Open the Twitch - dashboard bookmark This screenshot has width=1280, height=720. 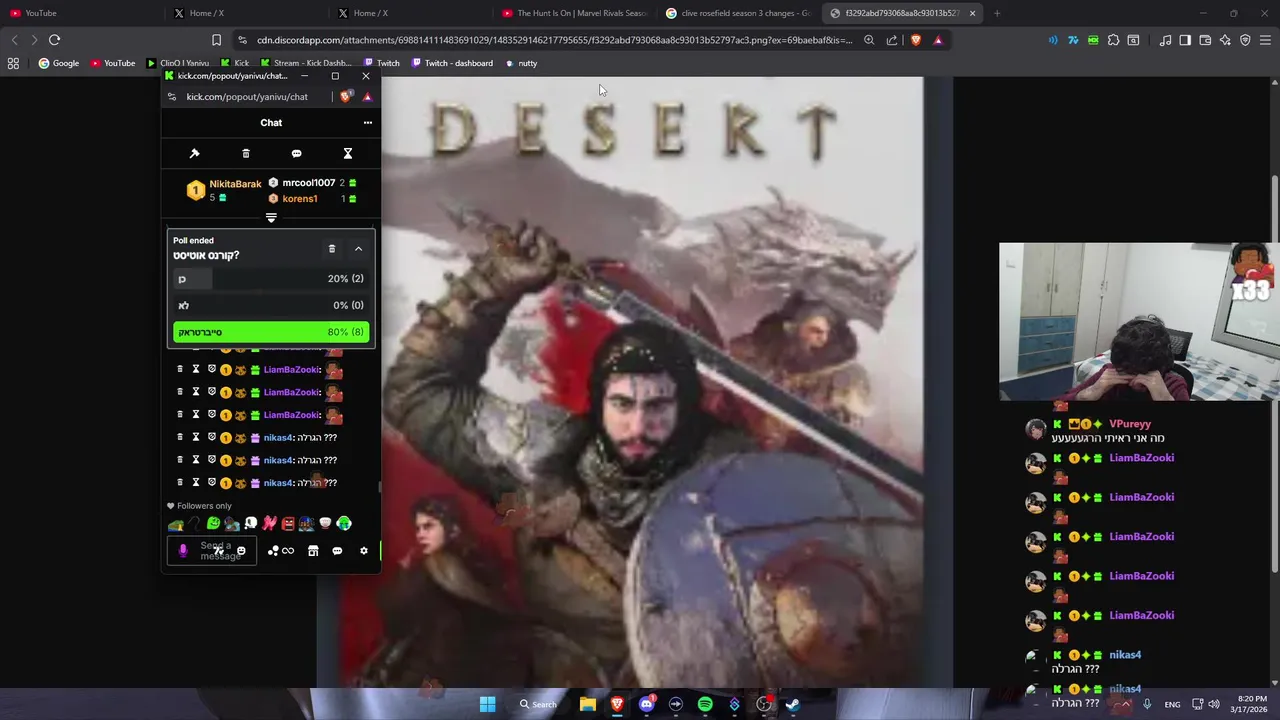tap(452, 63)
